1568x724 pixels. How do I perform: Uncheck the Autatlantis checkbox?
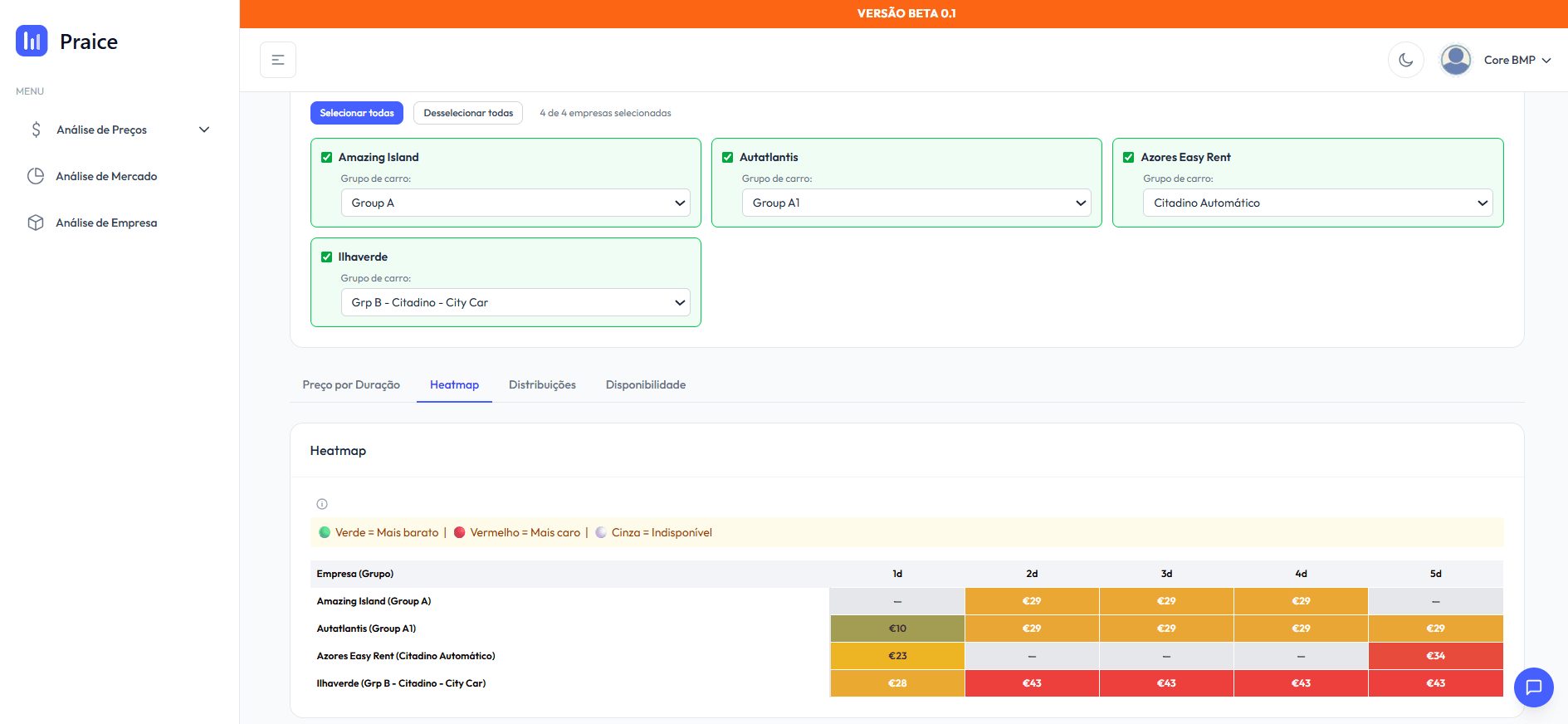tap(728, 158)
